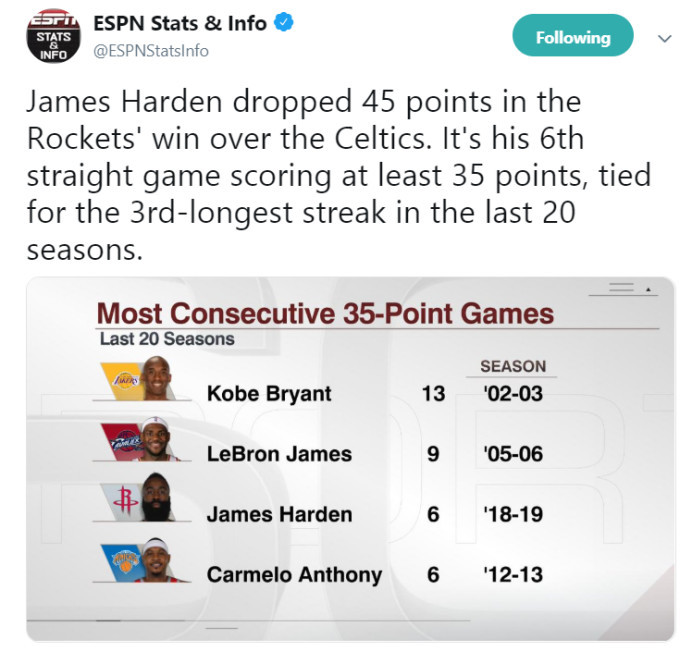Click the ESPN Stats & Info profile avatar
Image resolution: width=692 pixels, height=652 pixels.
pyautogui.click(x=53, y=36)
